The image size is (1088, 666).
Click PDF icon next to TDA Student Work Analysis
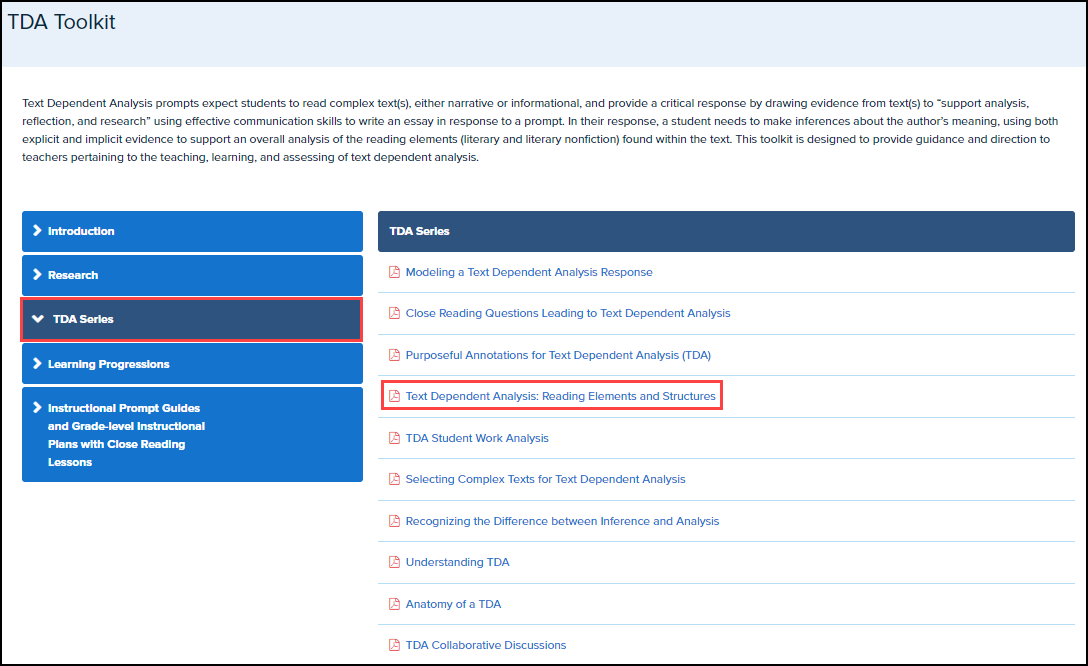[x=394, y=438]
